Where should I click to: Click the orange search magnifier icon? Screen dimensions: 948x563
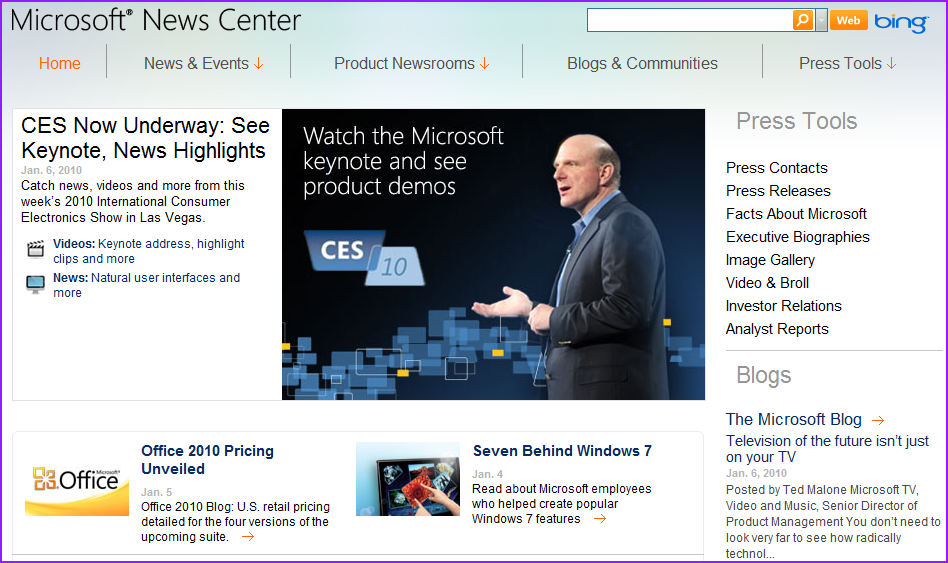(x=803, y=20)
